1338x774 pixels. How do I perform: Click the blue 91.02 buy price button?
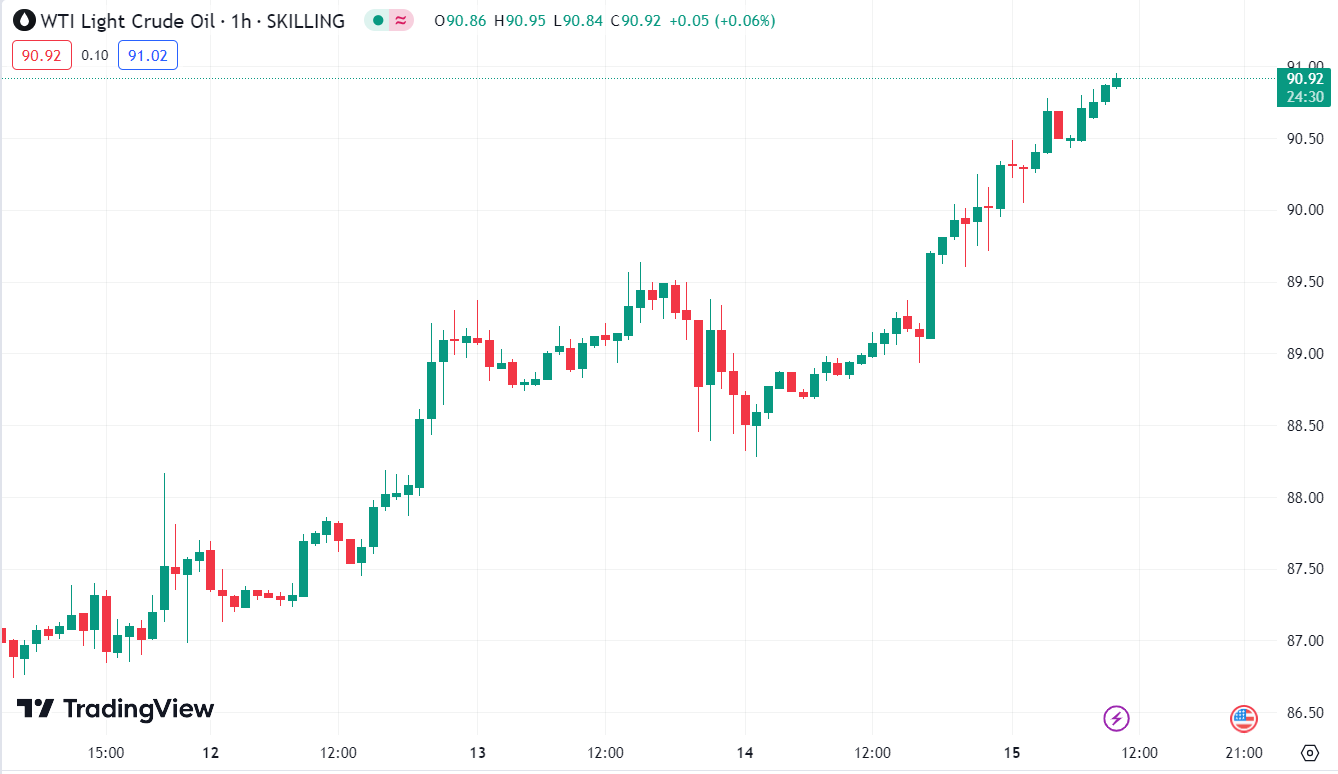pos(147,55)
